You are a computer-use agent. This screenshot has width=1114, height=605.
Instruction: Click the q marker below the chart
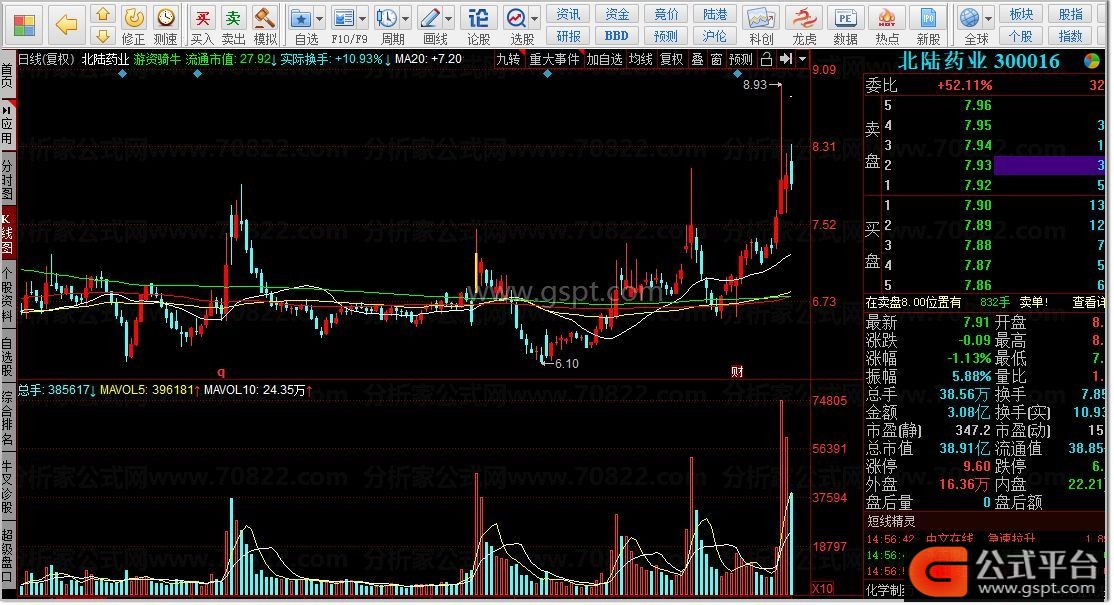click(221, 371)
